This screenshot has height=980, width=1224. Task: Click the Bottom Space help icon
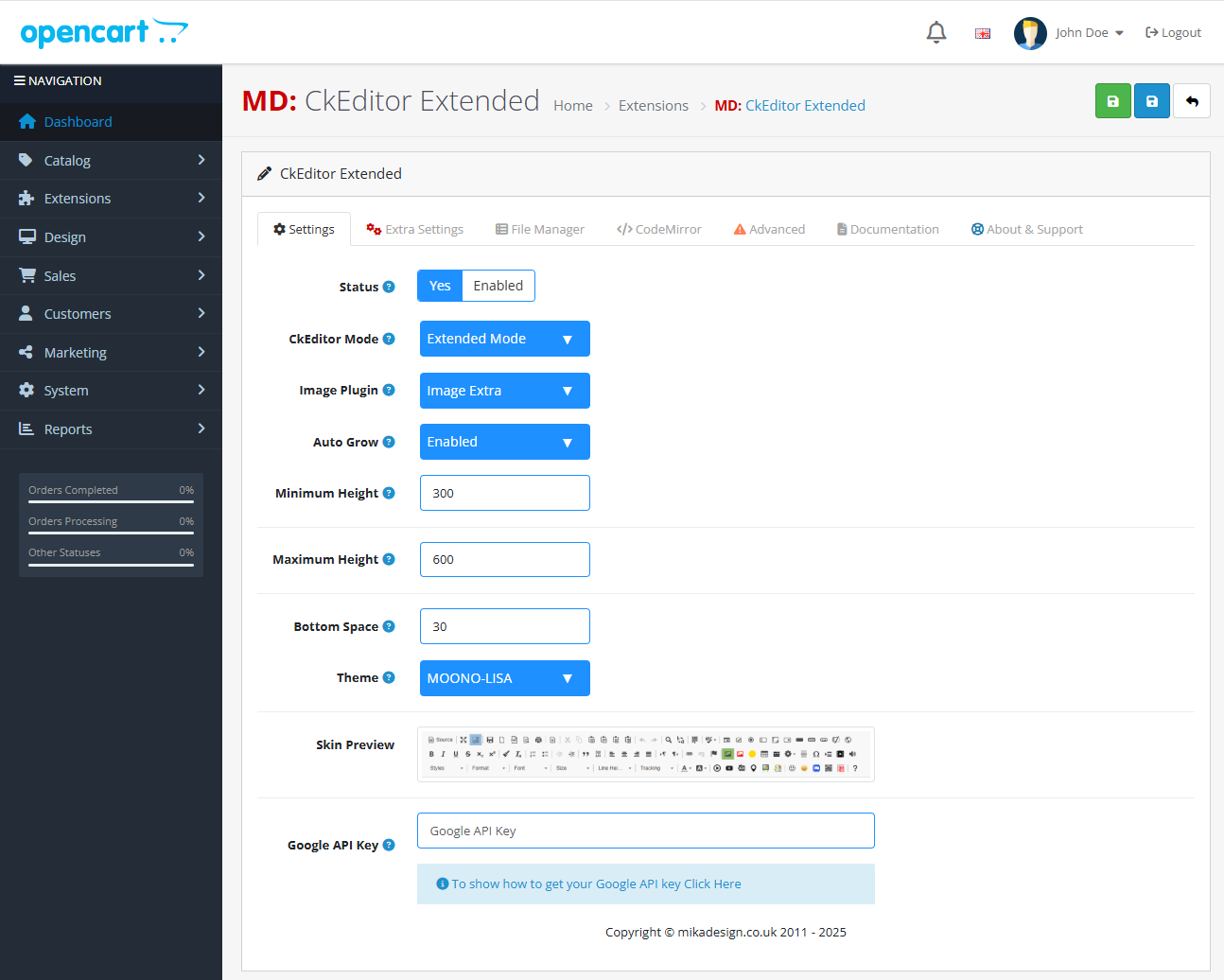click(389, 626)
